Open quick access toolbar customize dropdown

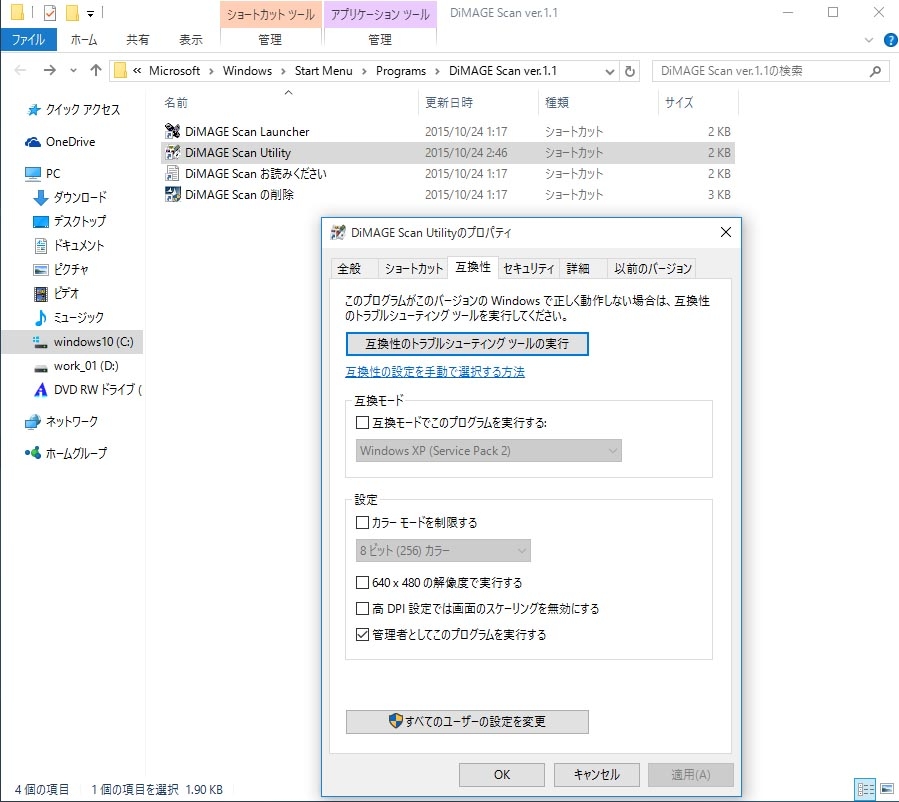90,13
